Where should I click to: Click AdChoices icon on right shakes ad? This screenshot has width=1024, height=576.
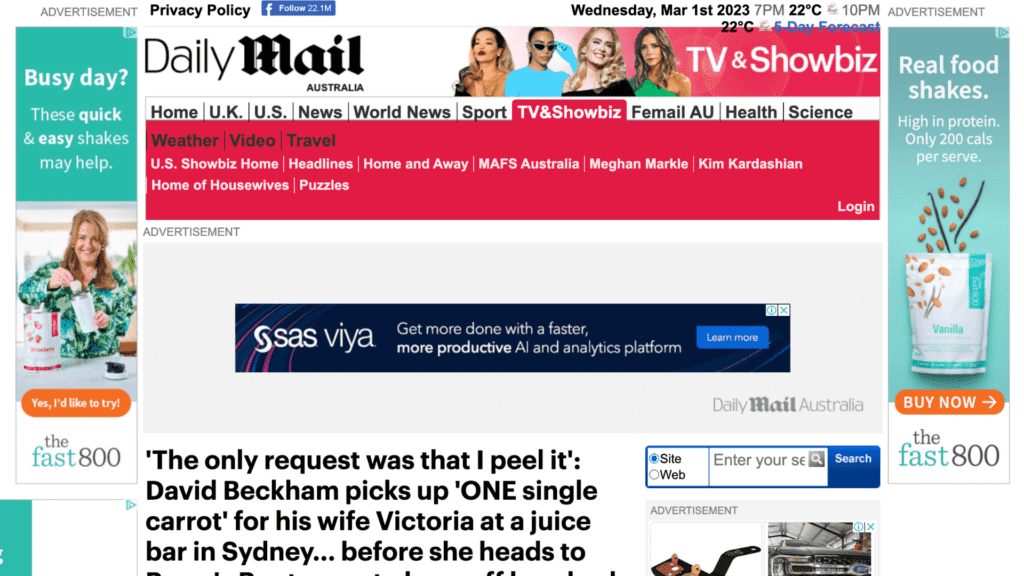tap(1002, 33)
